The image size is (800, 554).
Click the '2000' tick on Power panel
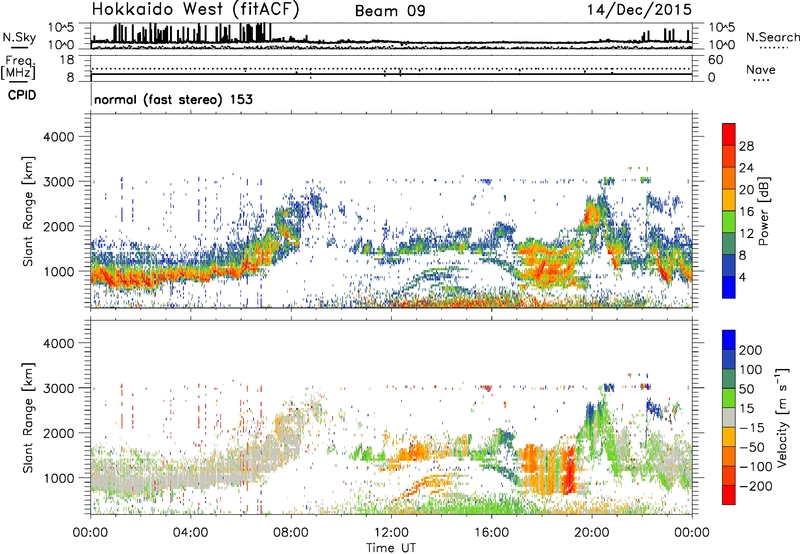tap(59, 226)
